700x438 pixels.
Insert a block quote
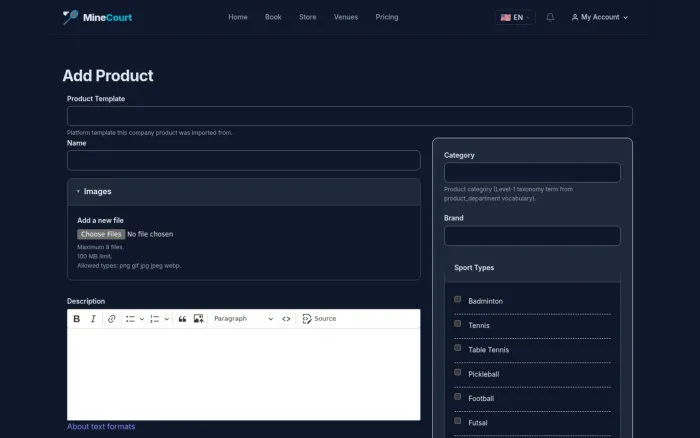[182, 319]
